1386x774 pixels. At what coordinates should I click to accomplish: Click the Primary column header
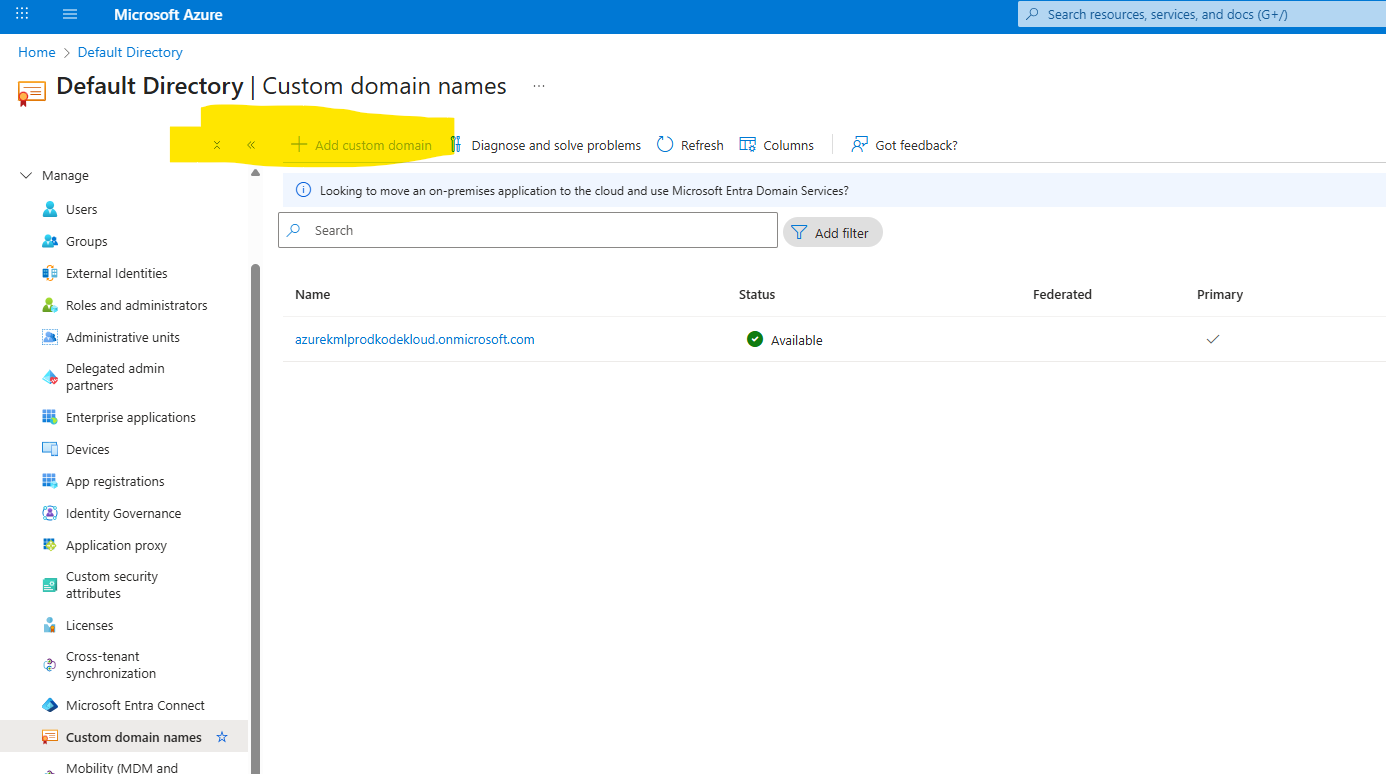click(1220, 294)
